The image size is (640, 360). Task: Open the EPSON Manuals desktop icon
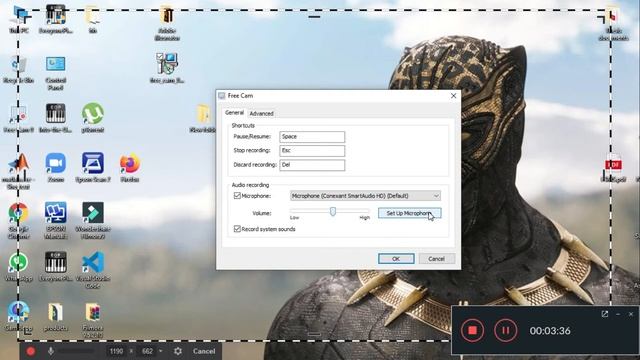56,220
